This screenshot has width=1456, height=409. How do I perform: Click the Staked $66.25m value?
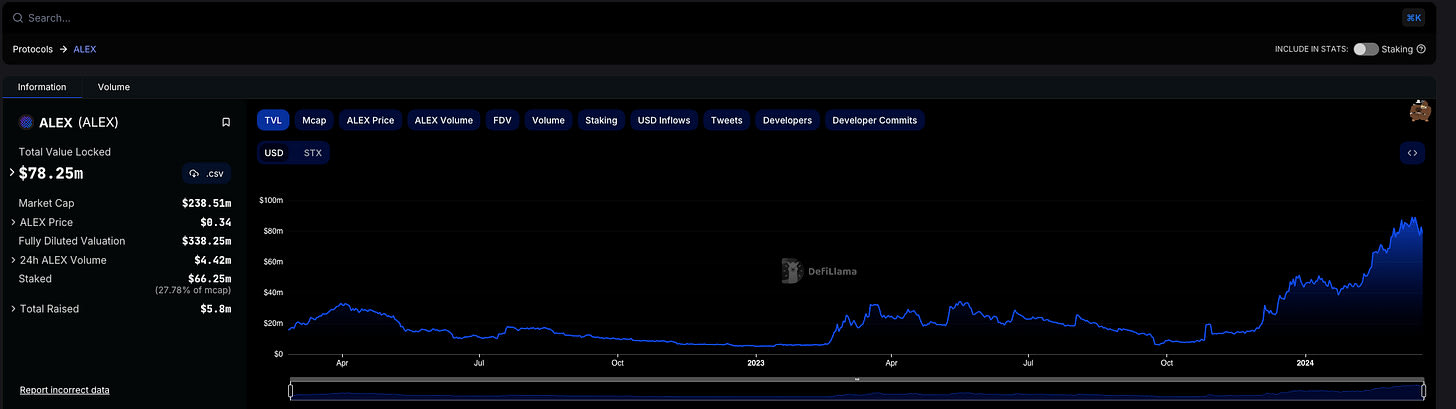click(209, 279)
